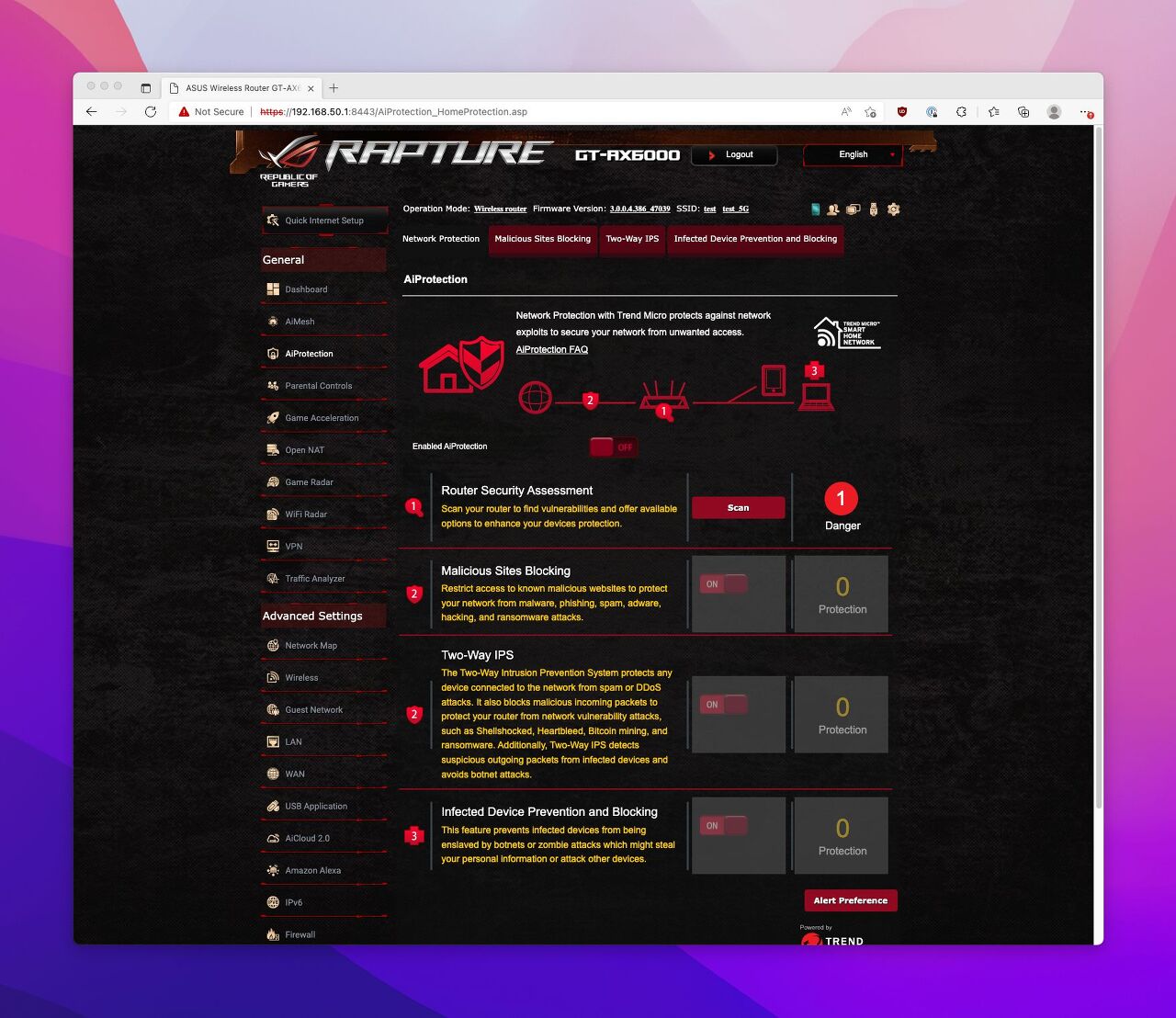1176x1018 pixels.
Task: Click the settings gear in the status bar
Action: [892, 209]
